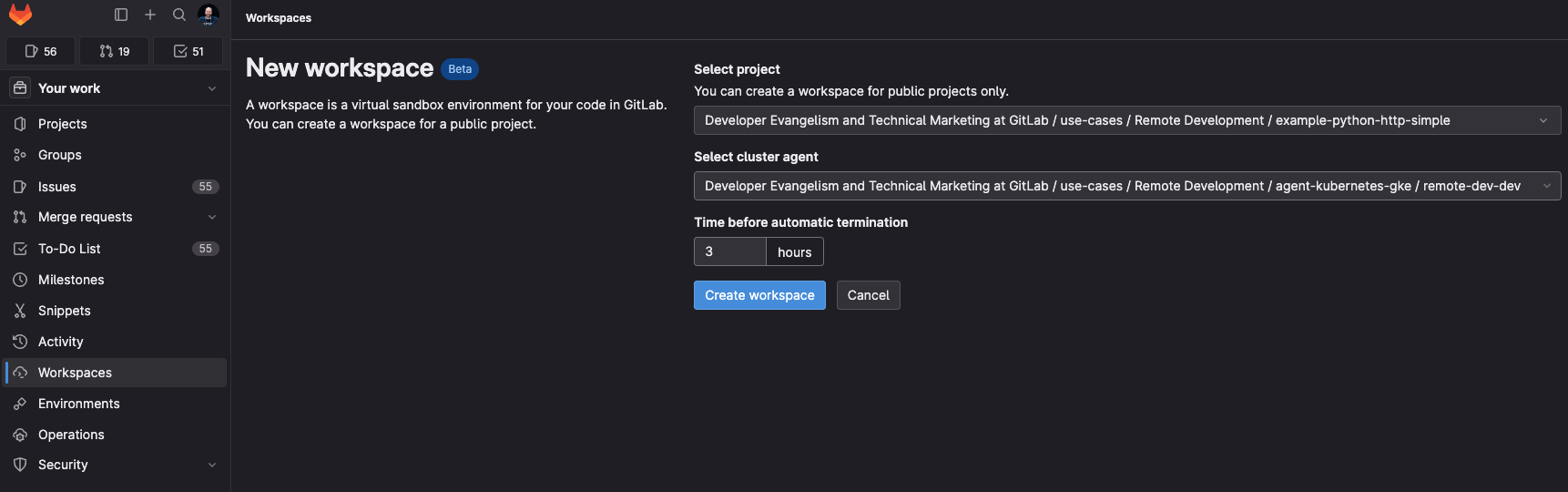Go to Groups in the sidebar
The height and width of the screenshot is (492, 1568).
point(115,155)
